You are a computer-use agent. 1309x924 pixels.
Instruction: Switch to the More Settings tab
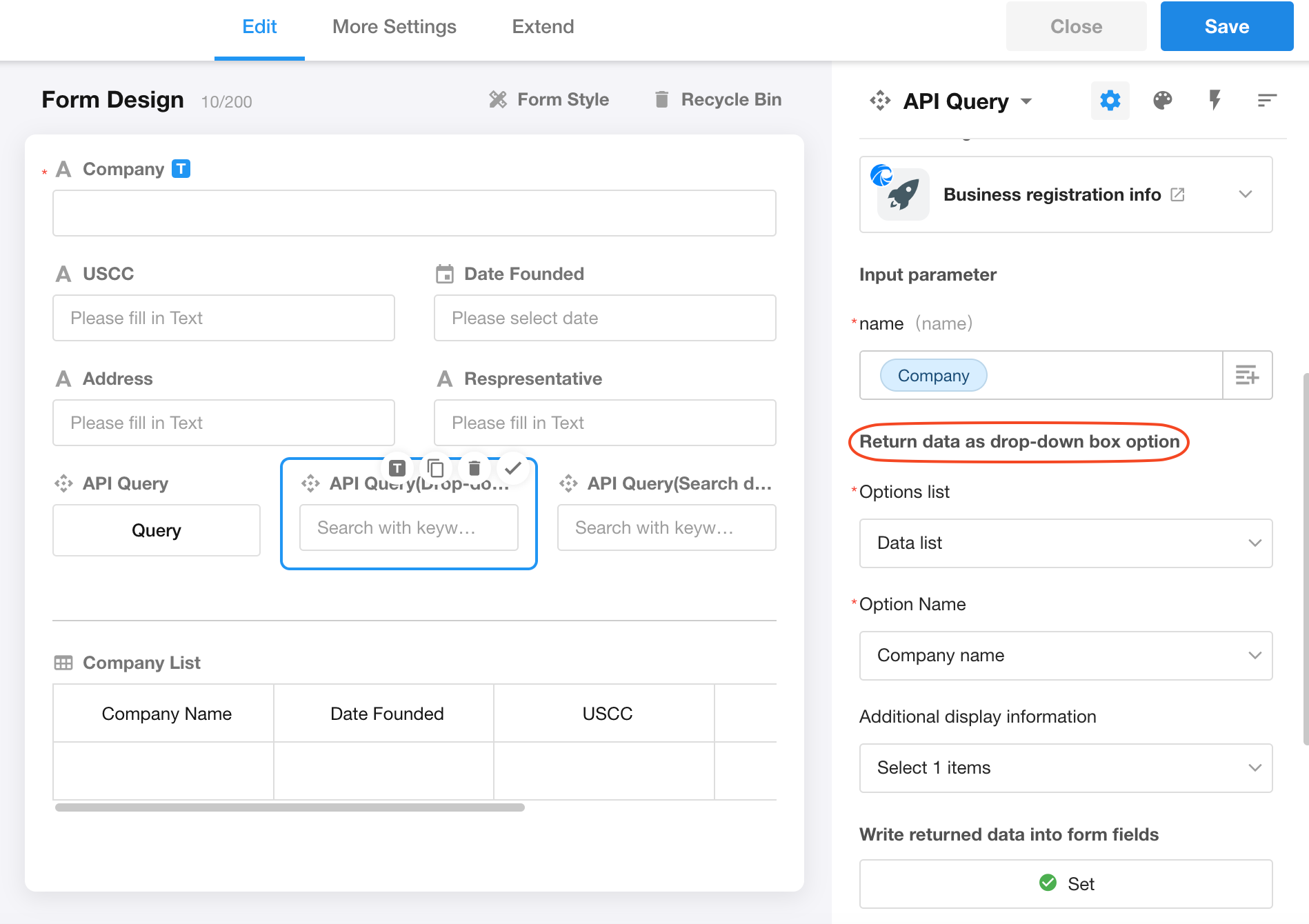pos(394,27)
